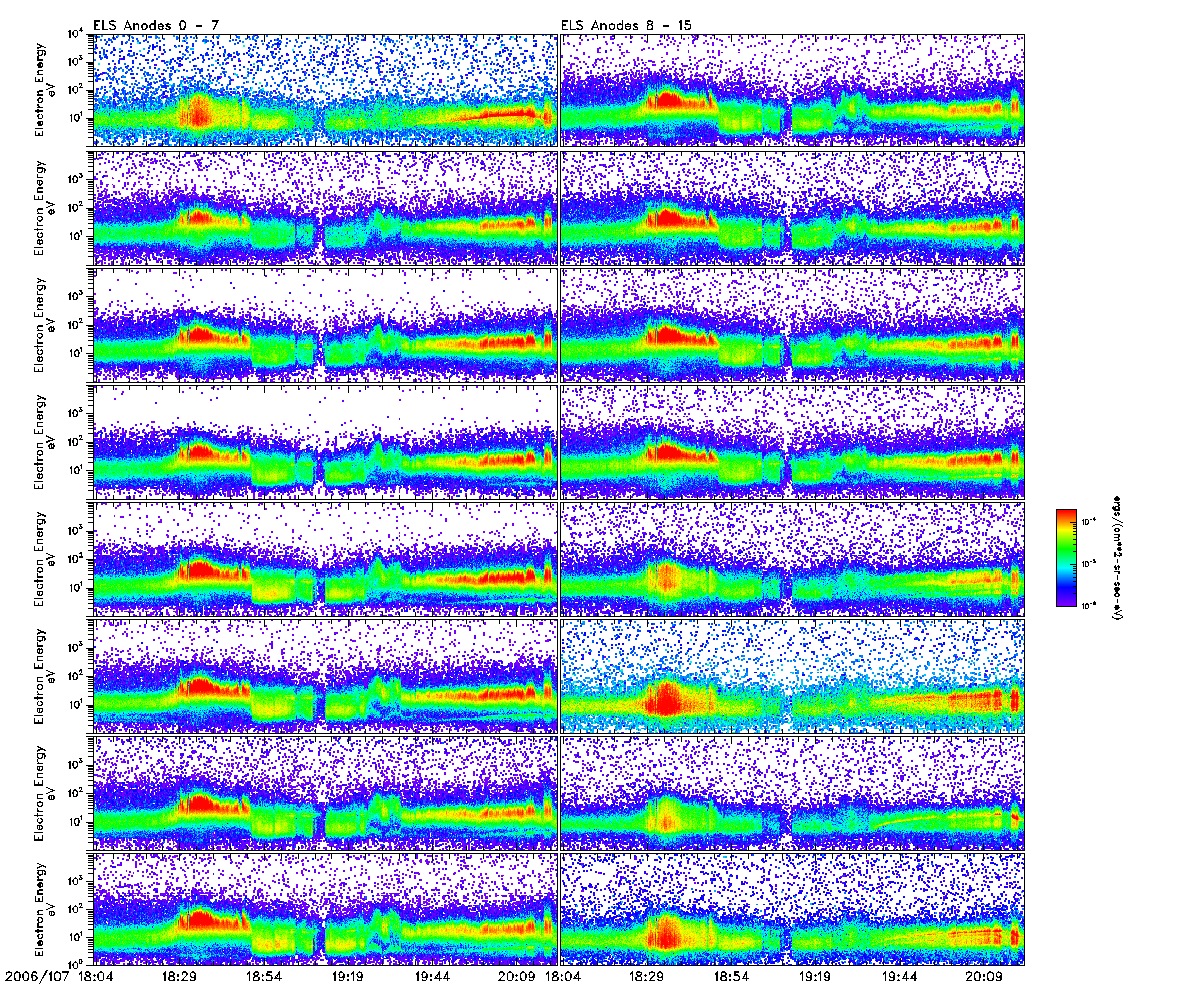Select the top spectrogram in Anodes 8-15 column

[793, 90]
